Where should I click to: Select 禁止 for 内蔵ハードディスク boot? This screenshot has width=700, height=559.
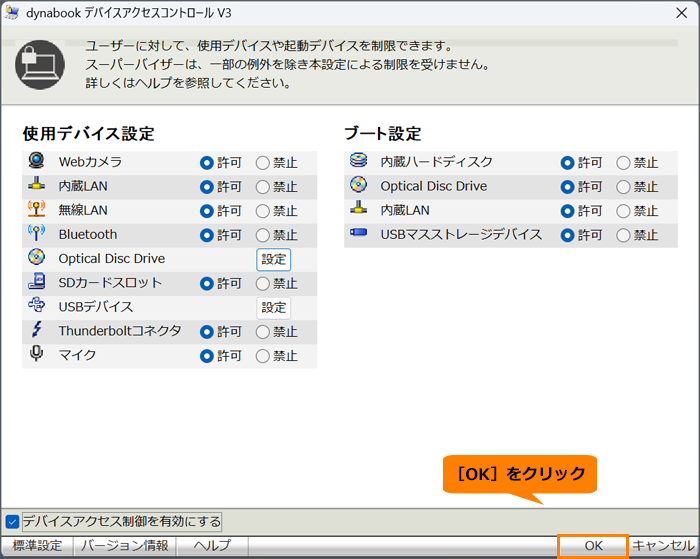click(623, 163)
